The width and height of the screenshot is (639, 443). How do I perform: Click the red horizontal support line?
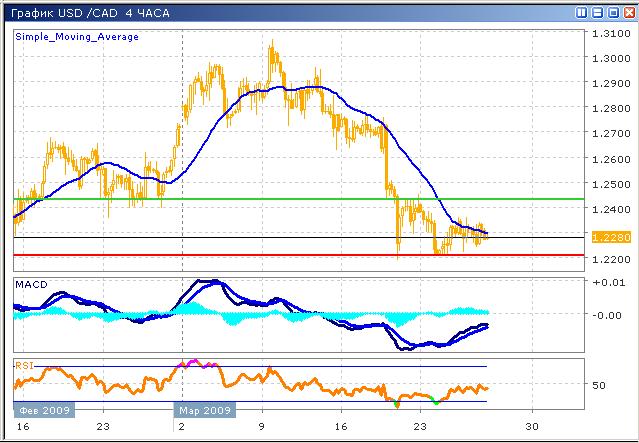point(300,255)
